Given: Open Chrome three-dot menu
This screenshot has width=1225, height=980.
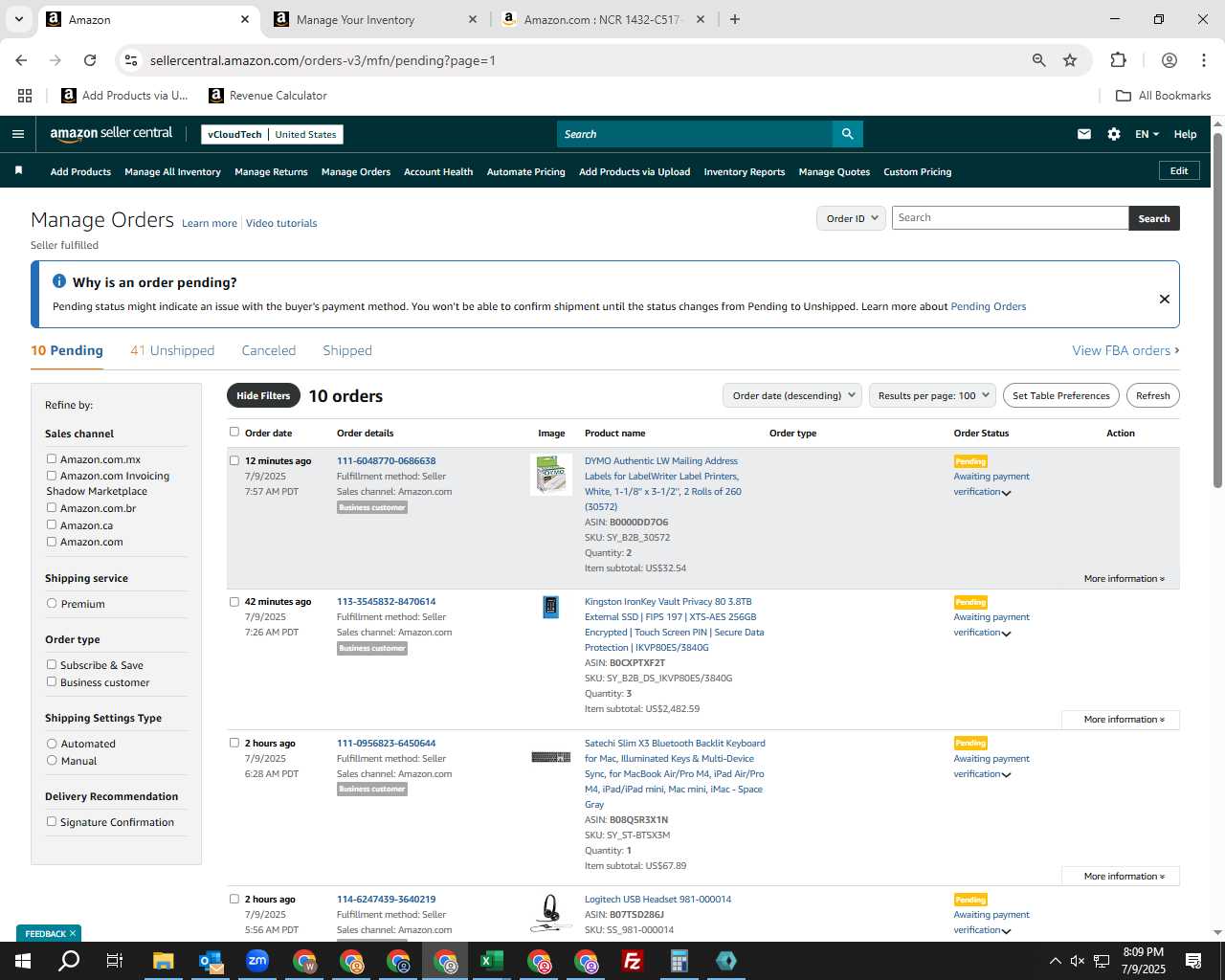Looking at the screenshot, I should point(1204,60).
